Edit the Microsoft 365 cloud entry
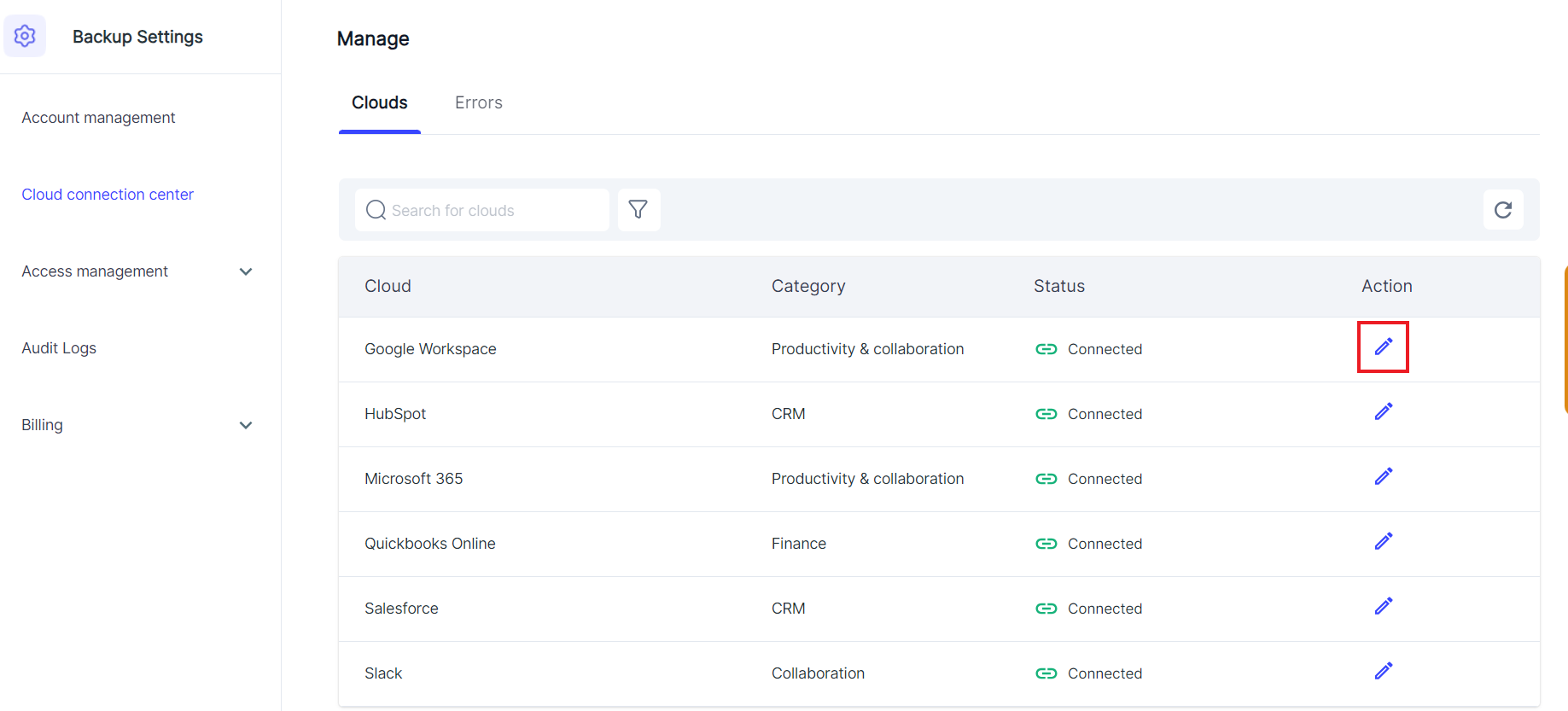This screenshot has height=711, width=1568. (1383, 476)
